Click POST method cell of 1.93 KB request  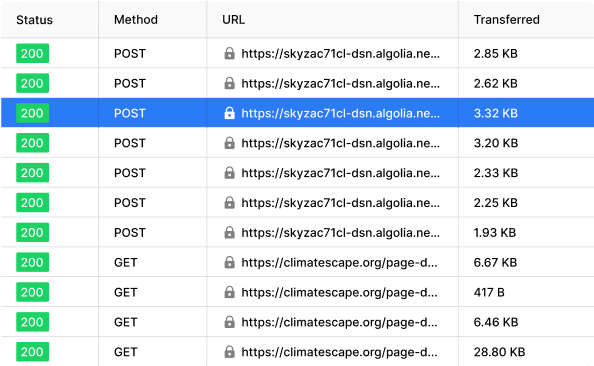pyautogui.click(x=130, y=232)
